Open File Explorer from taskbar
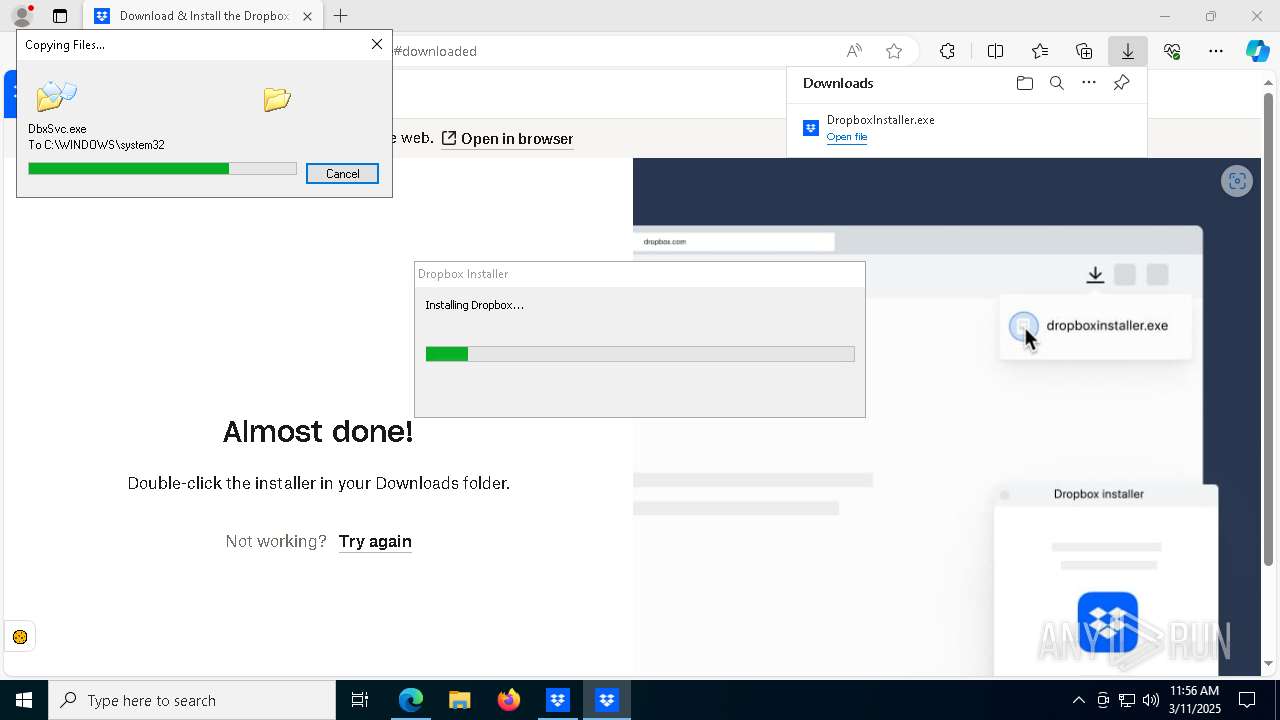Screen dimensions: 1280x720 460,700
